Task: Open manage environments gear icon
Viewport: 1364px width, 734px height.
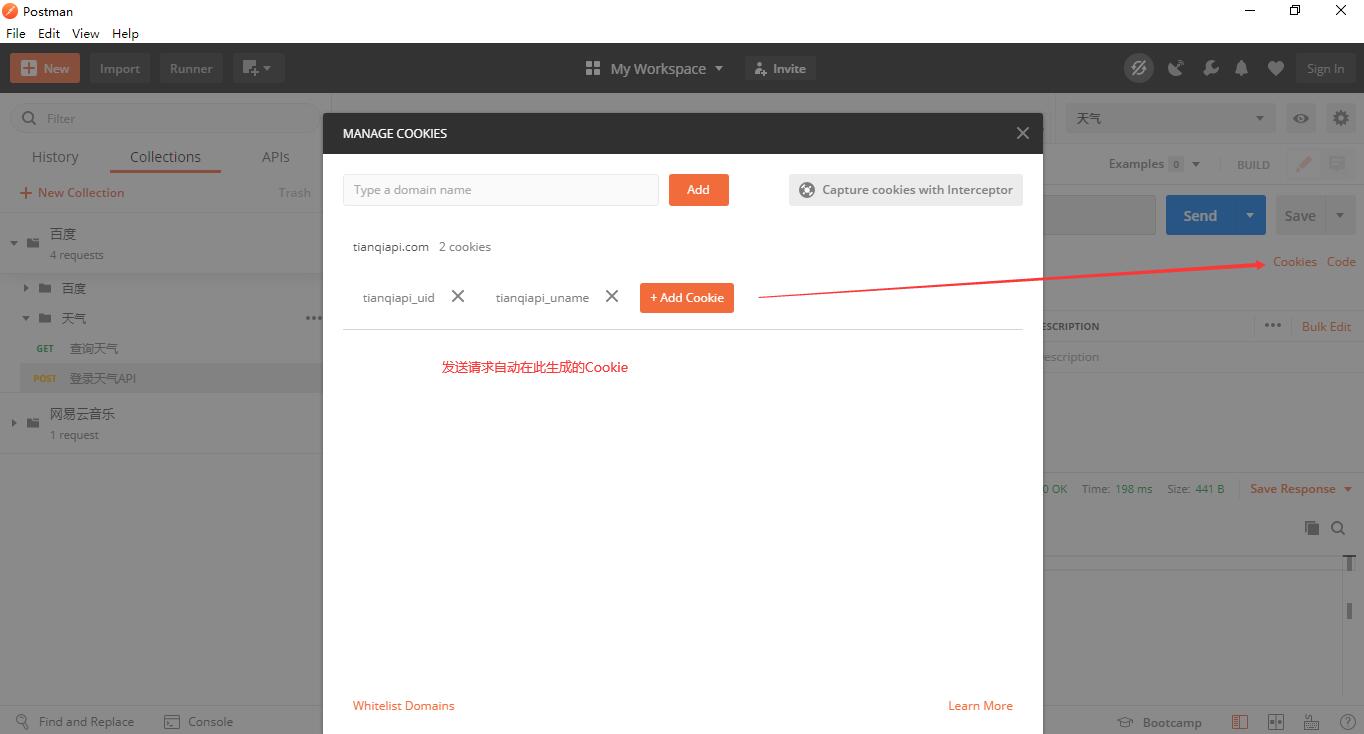Action: pyautogui.click(x=1341, y=118)
